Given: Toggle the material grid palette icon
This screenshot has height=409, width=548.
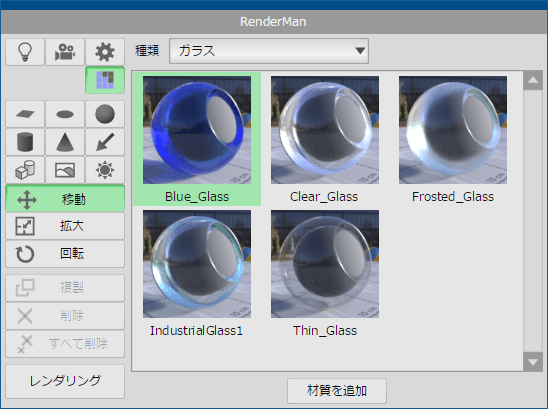Looking at the screenshot, I should tap(105, 80).
